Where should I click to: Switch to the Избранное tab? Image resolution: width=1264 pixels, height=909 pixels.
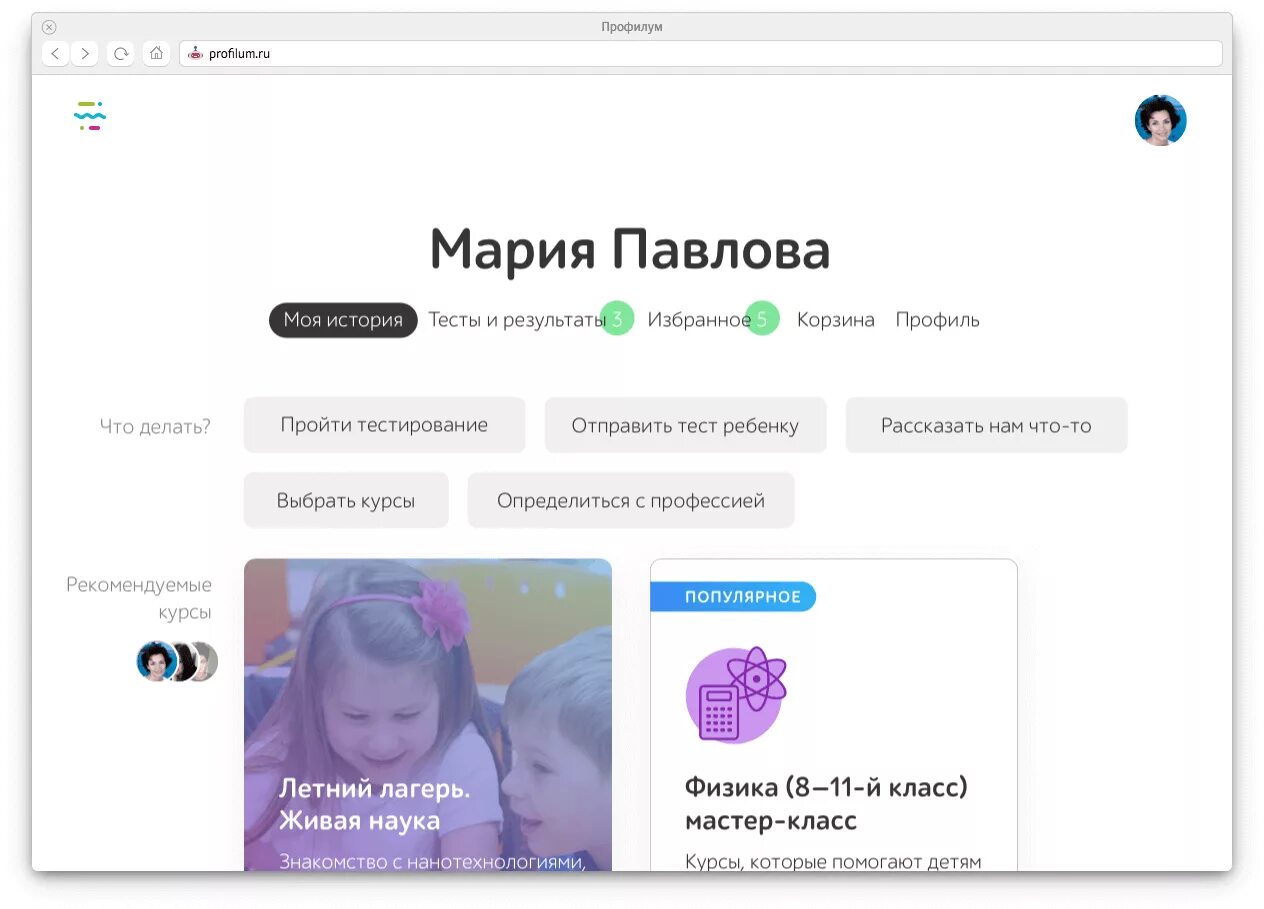pyautogui.click(x=699, y=320)
